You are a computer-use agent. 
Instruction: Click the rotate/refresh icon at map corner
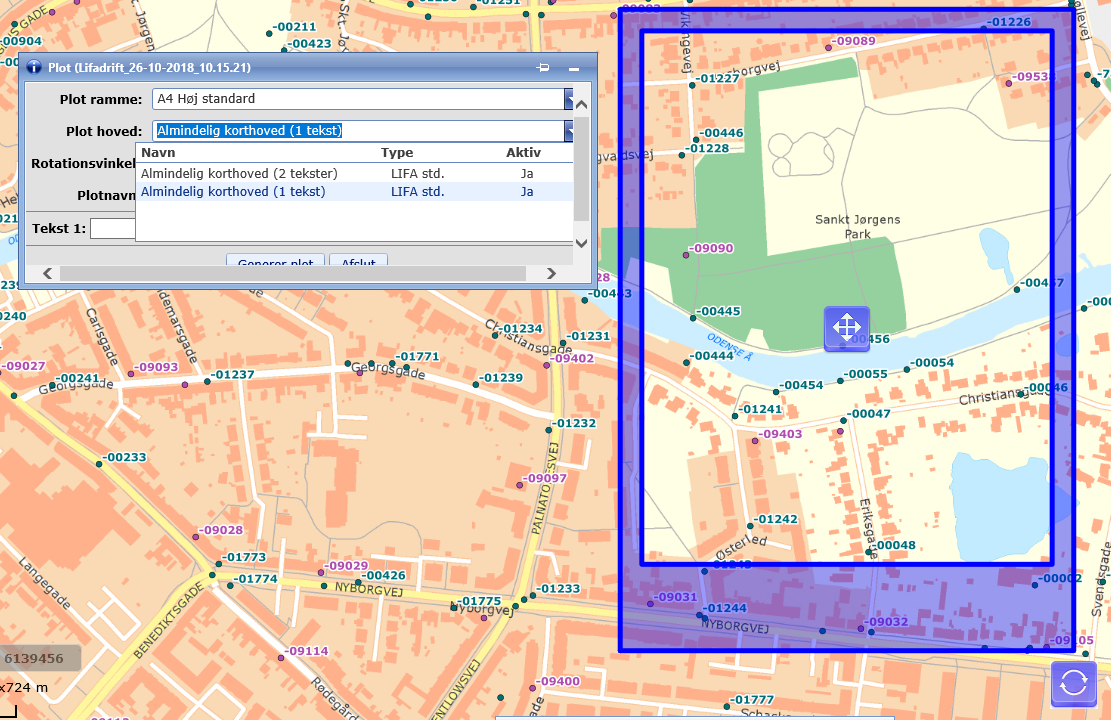1073,684
